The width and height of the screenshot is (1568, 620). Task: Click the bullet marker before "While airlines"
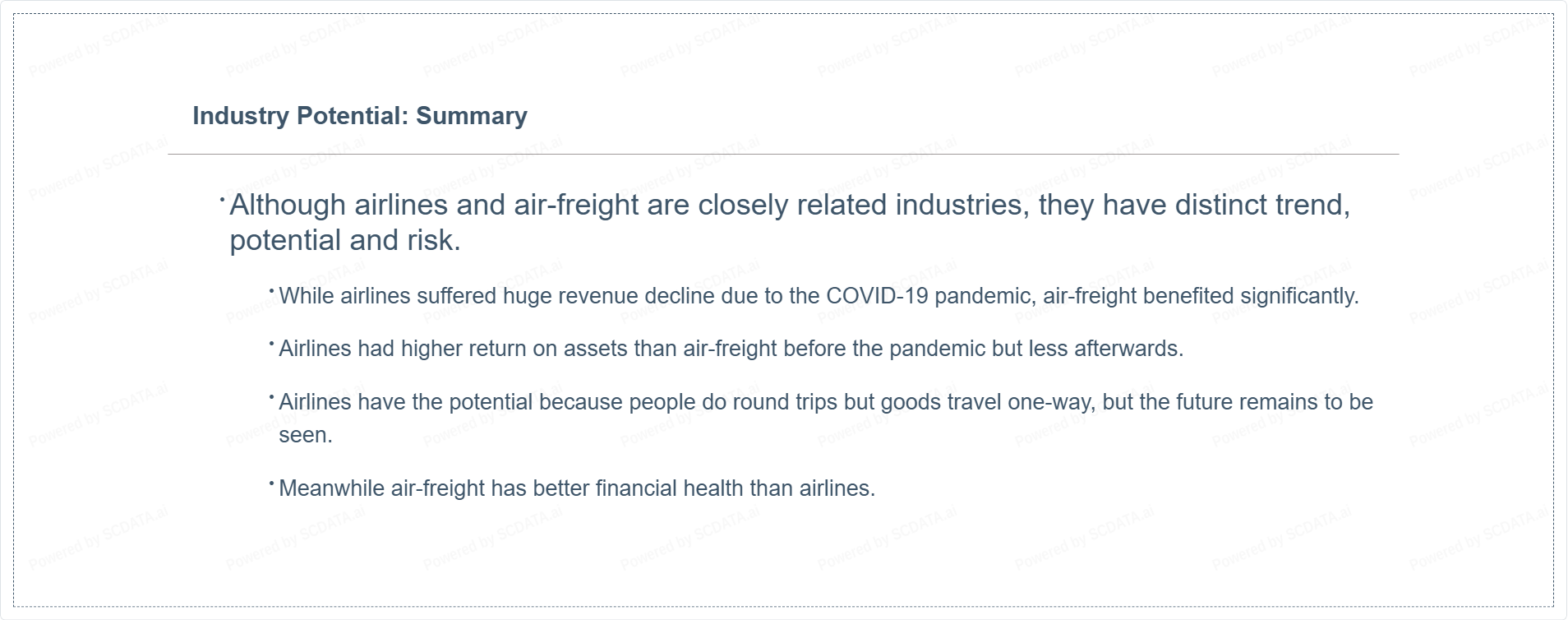tap(271, 290)
